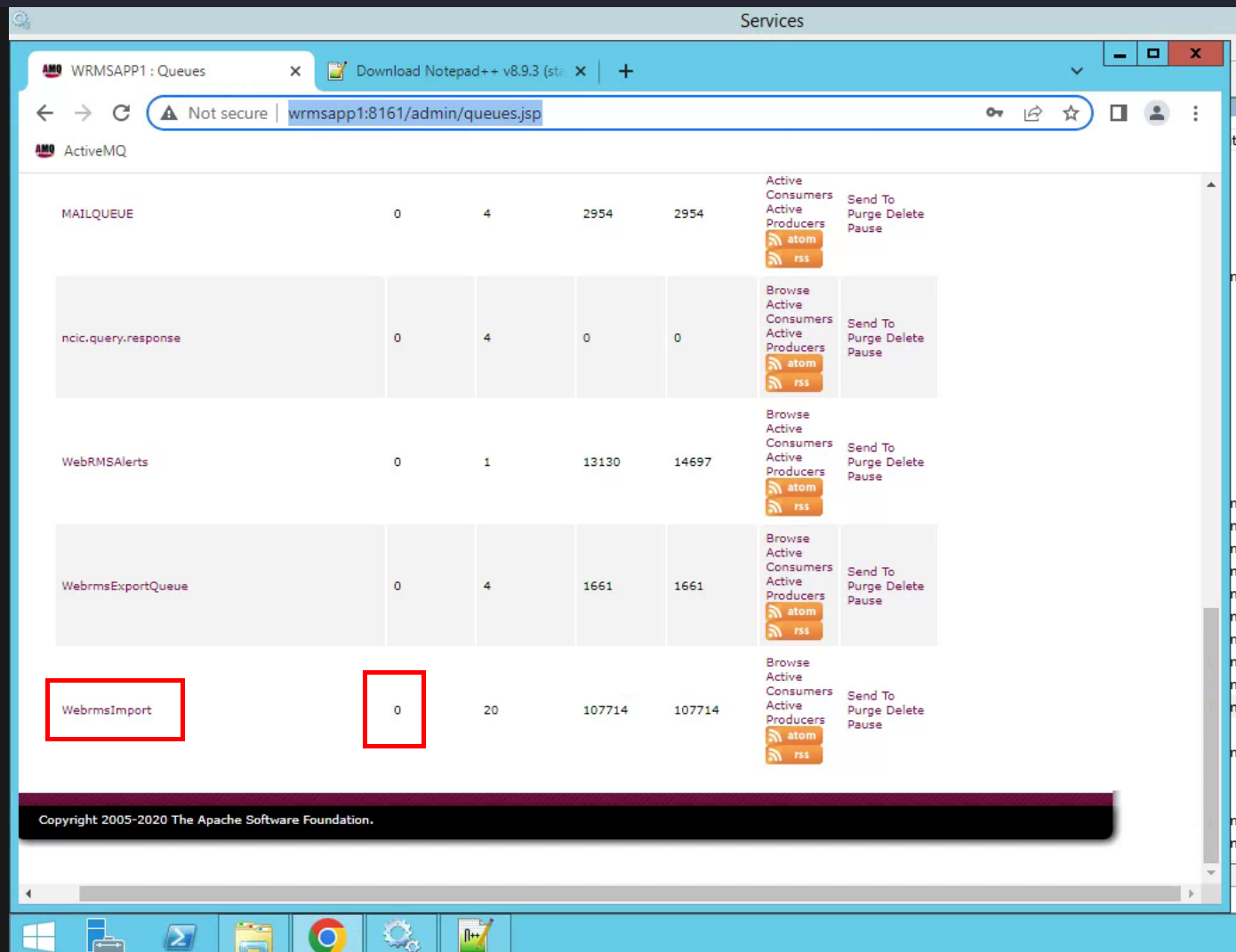The height and width of the screenshot is (952, 1236).
Task: Open the WebrmsExportQueue queue
Action: [124, 587]
